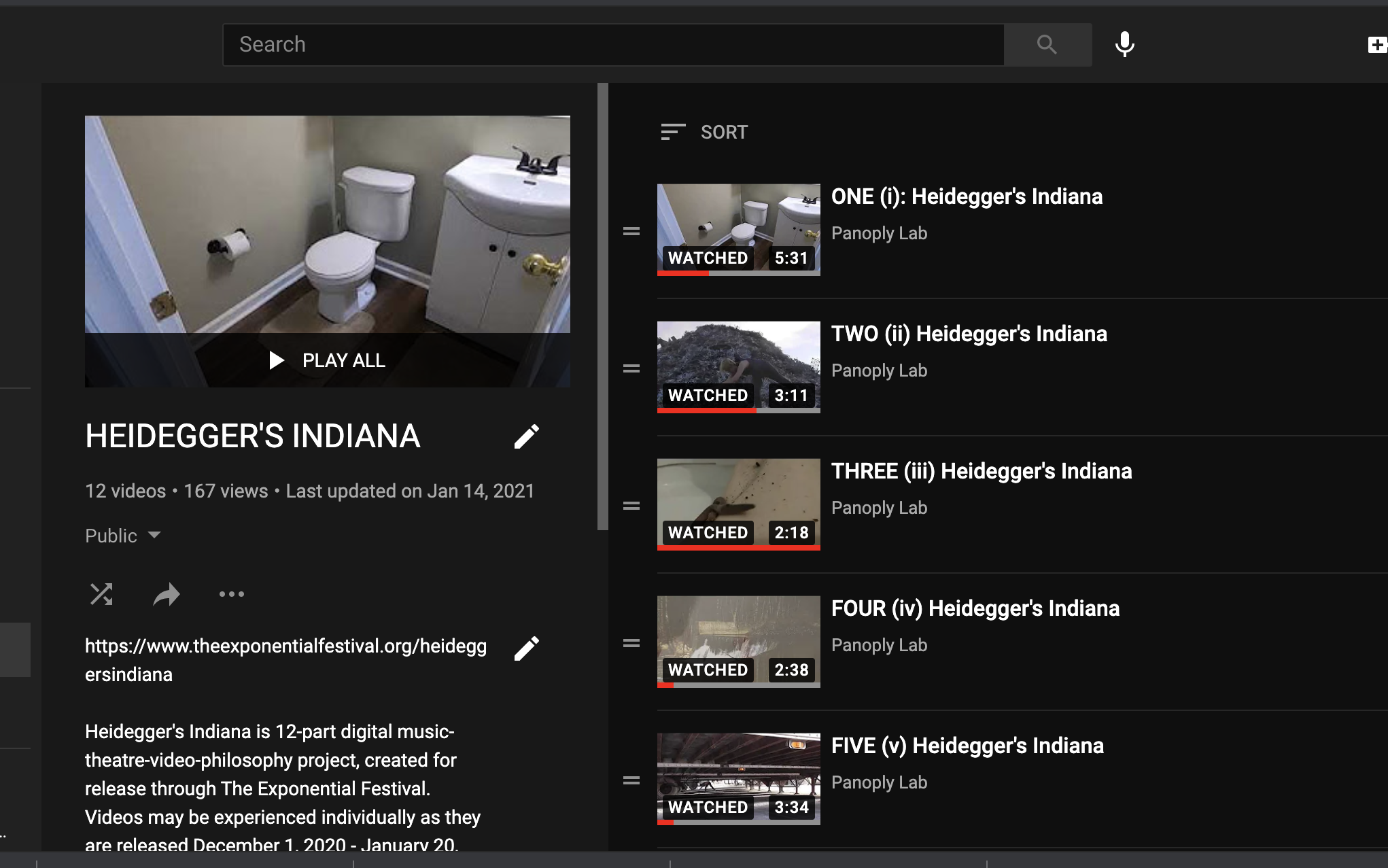The image size is (1388, 868).
Task: Open the SORT menu
Action: pyautogui.click(x=704, y=132)
